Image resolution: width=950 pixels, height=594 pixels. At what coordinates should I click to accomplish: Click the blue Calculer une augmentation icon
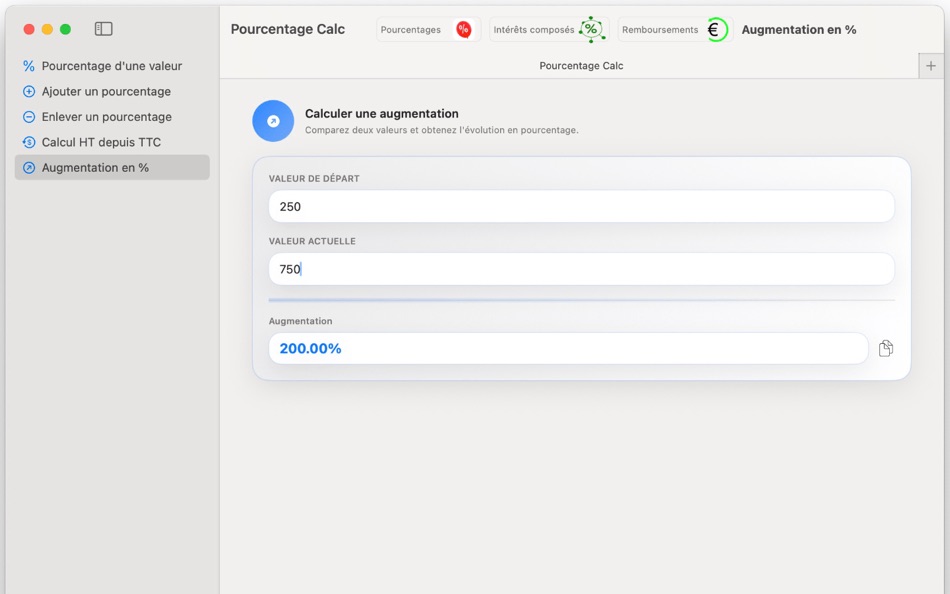[x=272, y=120]
